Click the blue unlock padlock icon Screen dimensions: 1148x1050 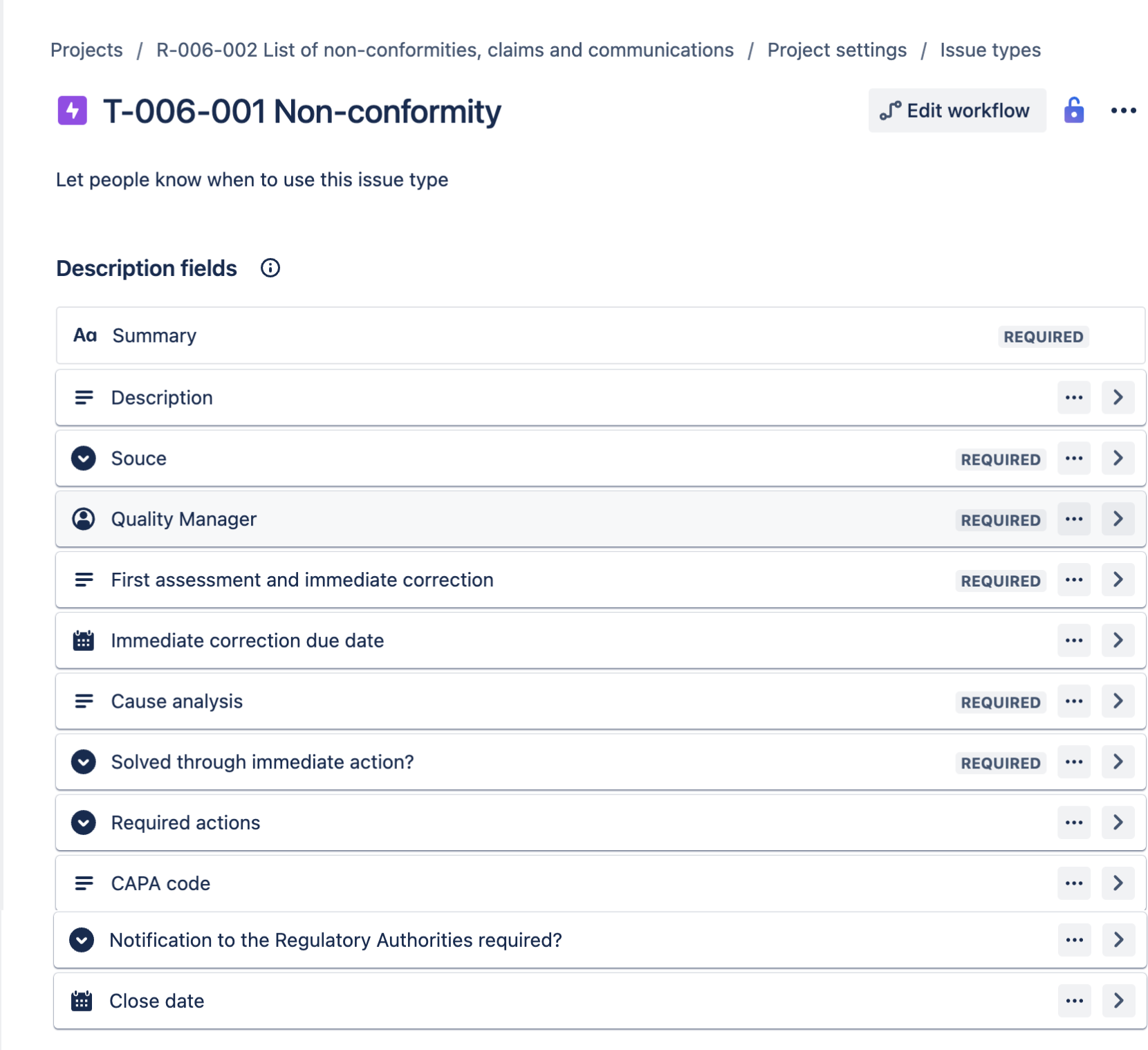1073,111
